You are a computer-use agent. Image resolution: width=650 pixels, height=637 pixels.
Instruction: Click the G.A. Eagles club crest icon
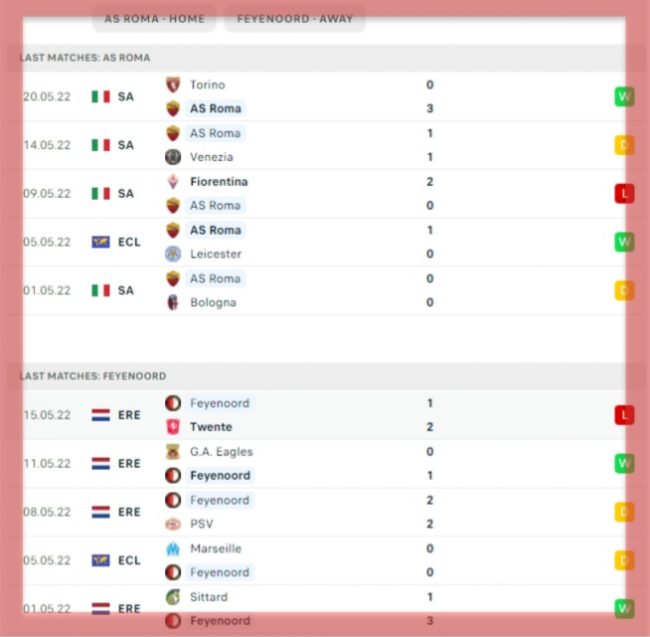tap(173, 452)
